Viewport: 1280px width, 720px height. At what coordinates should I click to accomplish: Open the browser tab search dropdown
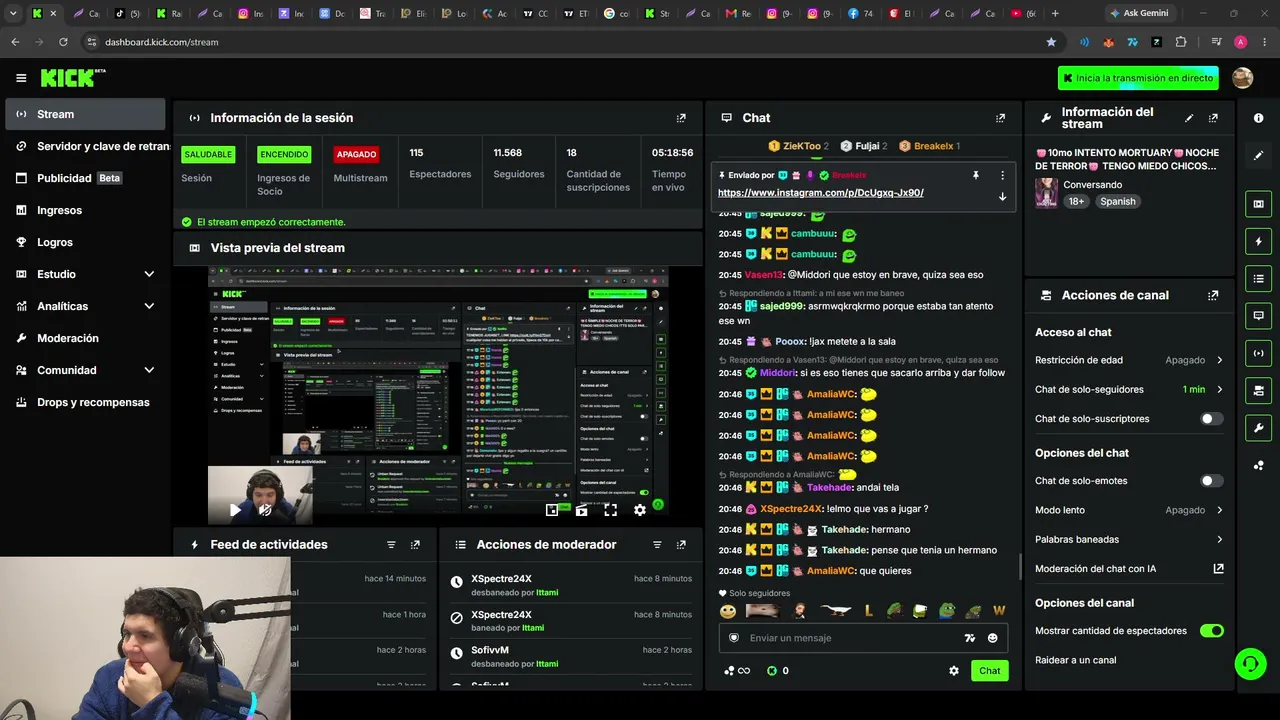(13, 14)
